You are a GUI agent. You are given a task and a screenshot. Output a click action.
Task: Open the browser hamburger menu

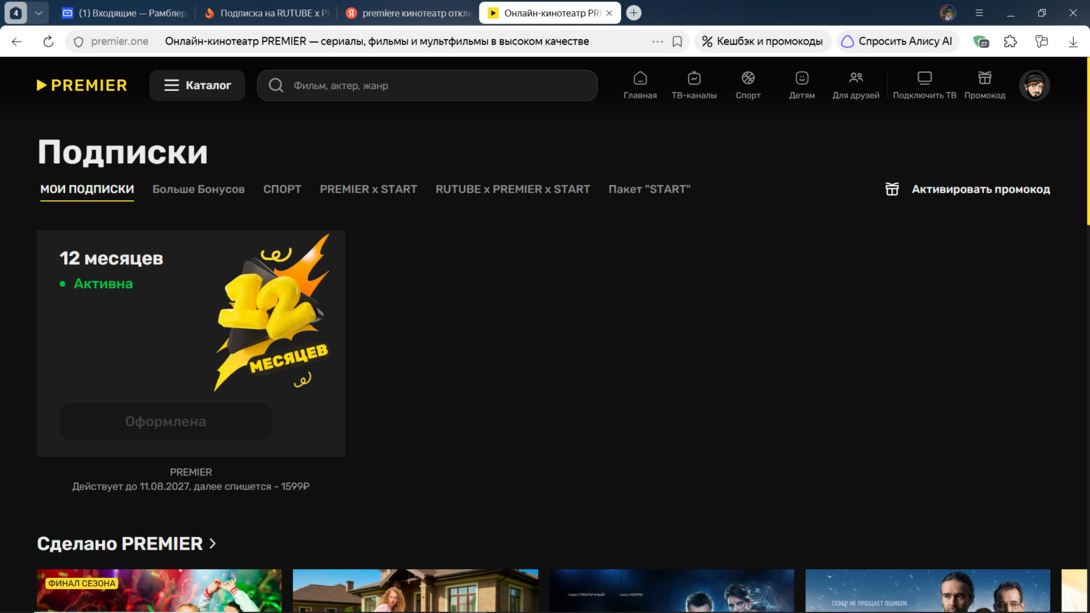[979, 13]
